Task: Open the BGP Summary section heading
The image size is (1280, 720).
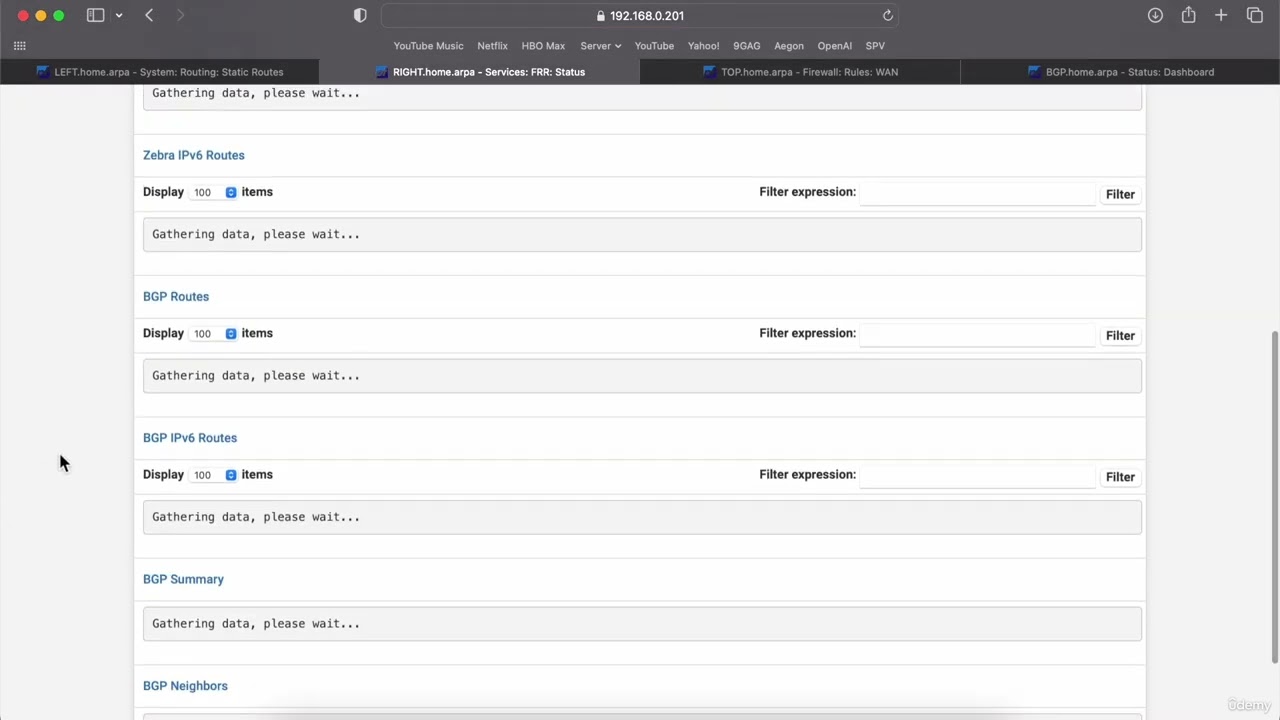Action: [183, 579]
